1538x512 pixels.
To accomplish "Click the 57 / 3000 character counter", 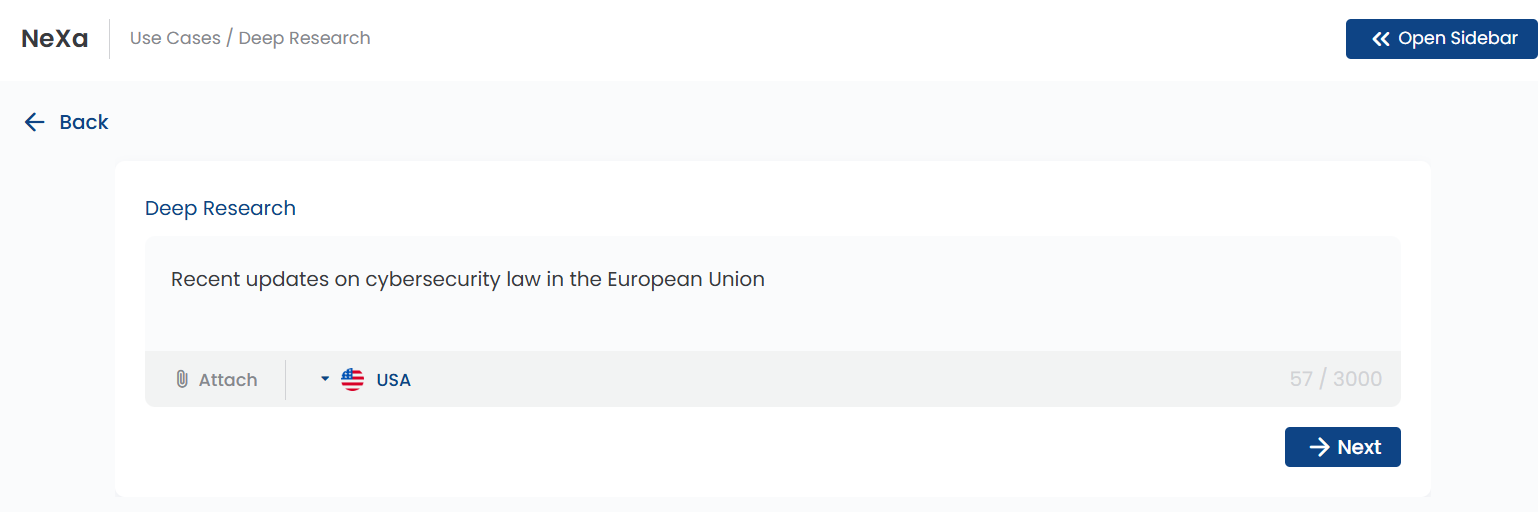I will [1336, 379].
